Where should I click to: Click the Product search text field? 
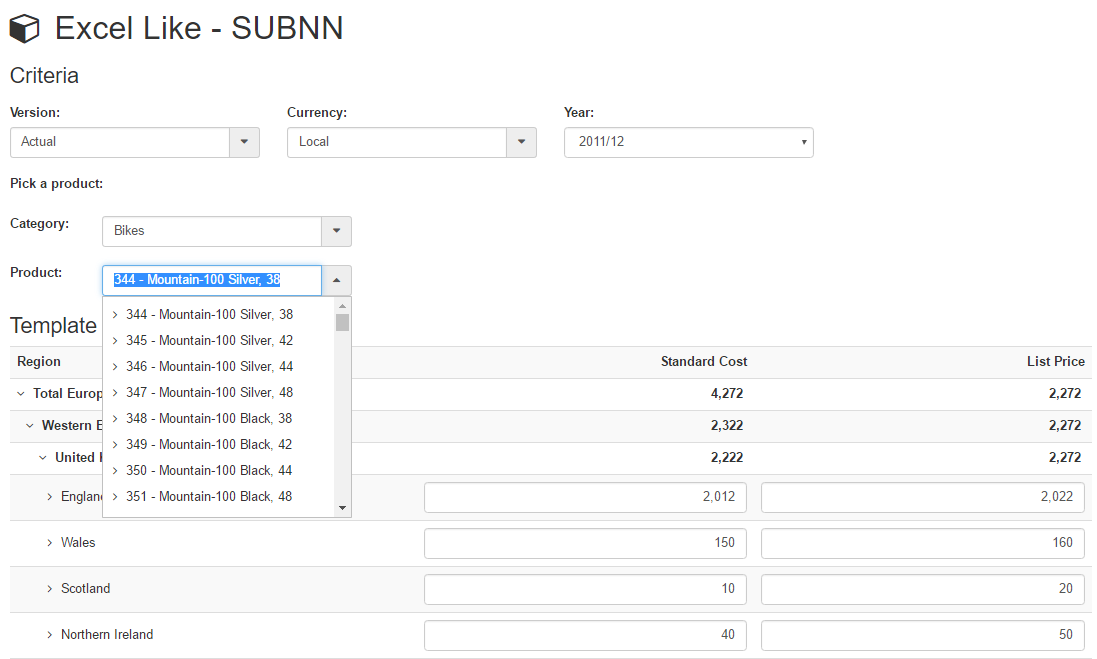click(212, 280)
